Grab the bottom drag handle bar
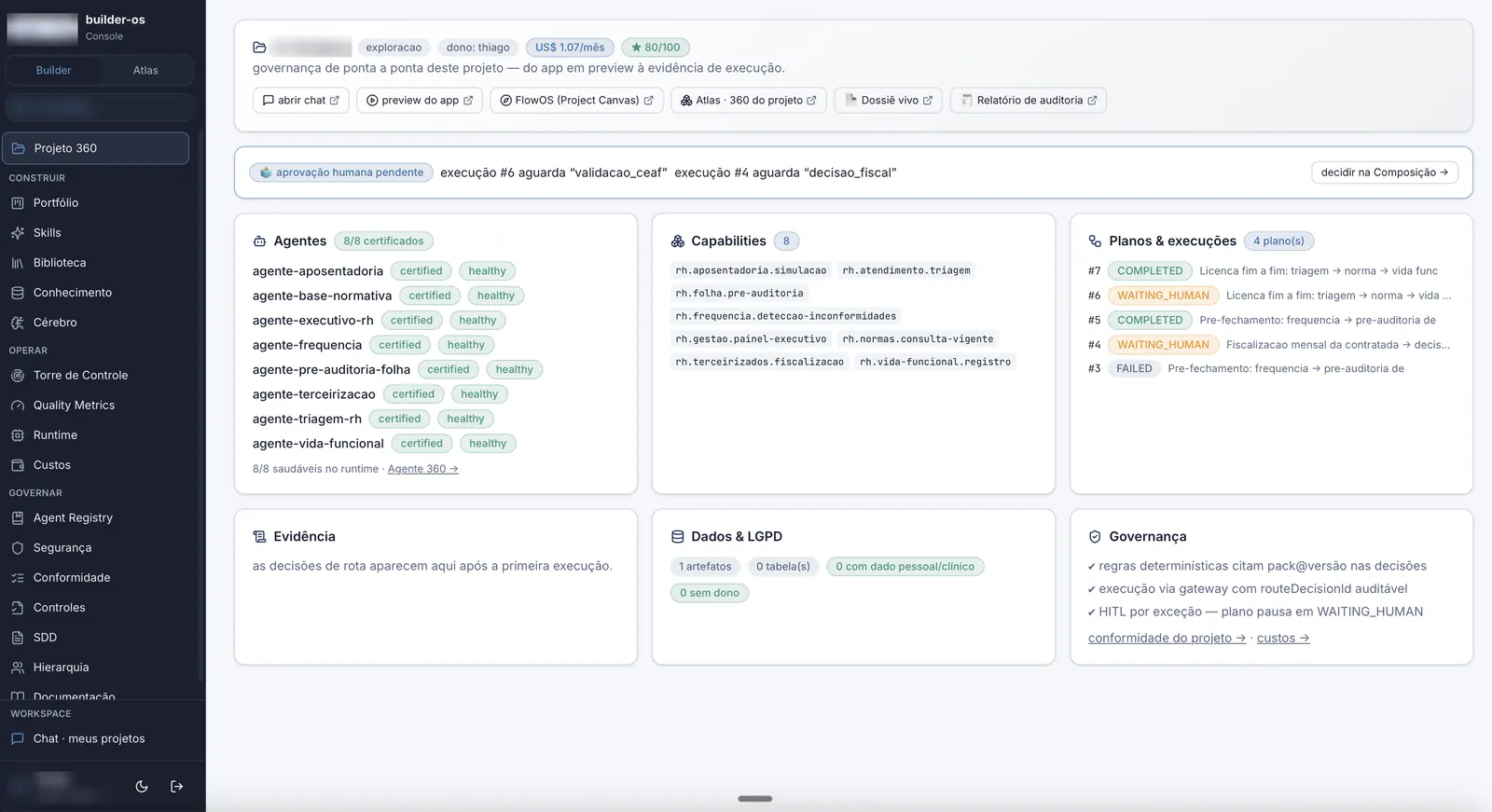 pyautogui.click(x=755, y=798)
